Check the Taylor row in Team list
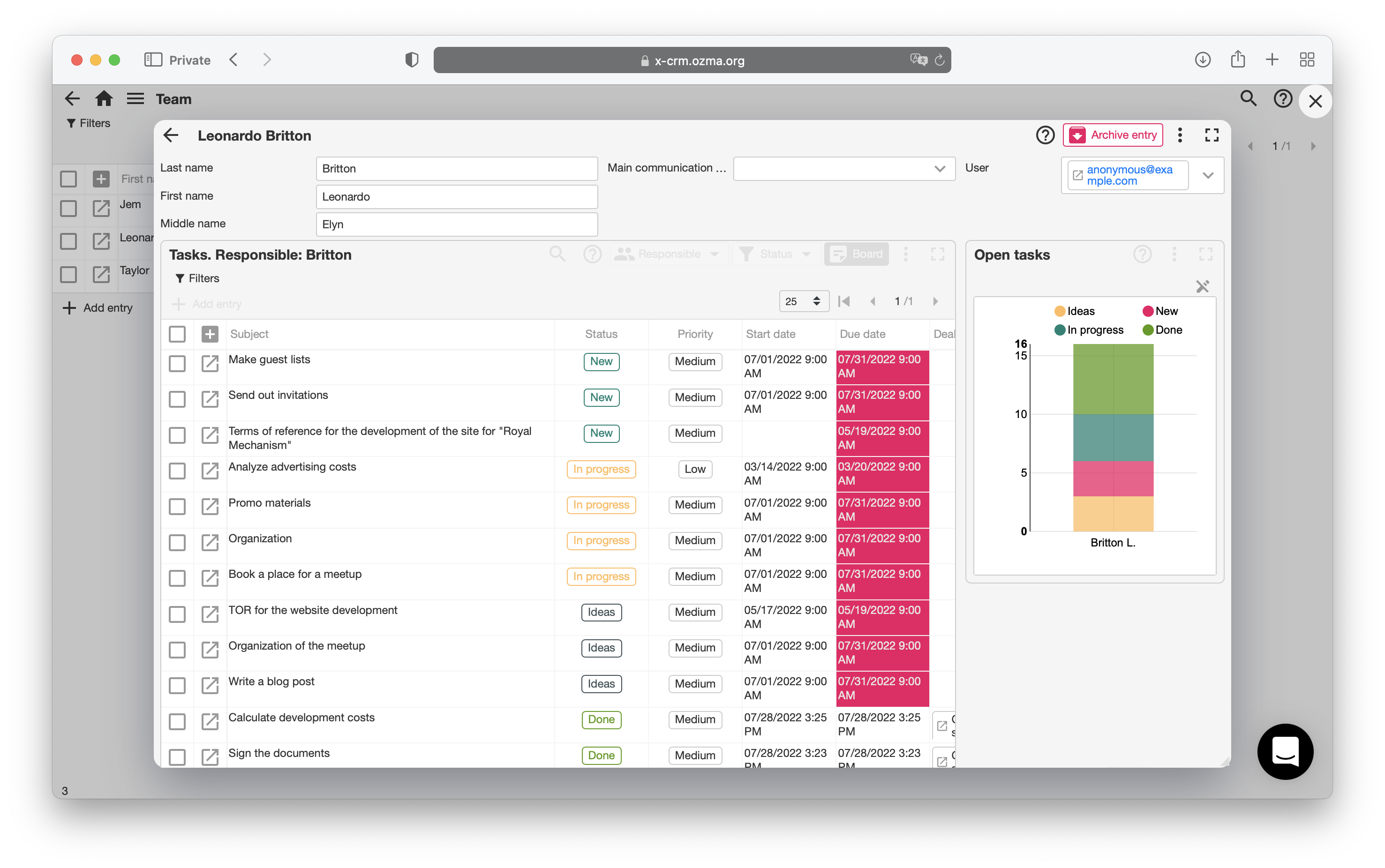The image size is (1385, 868). tap(68, 274)
